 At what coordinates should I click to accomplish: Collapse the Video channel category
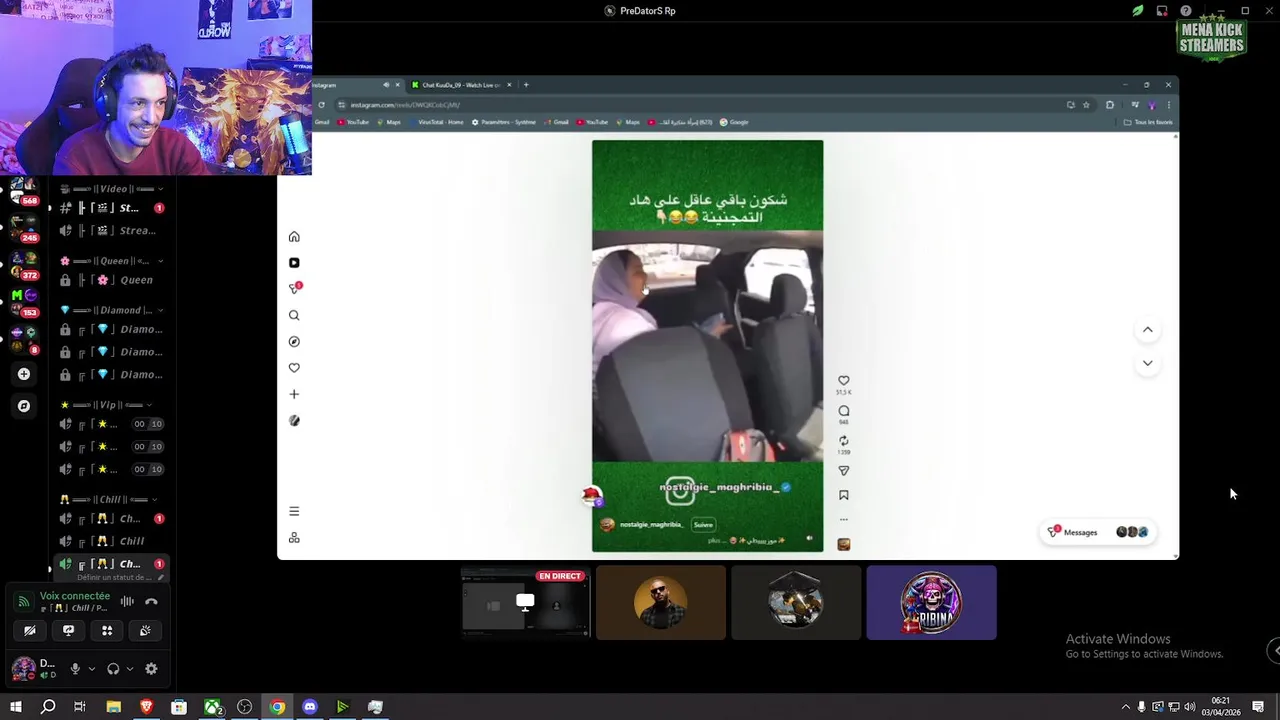(x=111, y=189)
